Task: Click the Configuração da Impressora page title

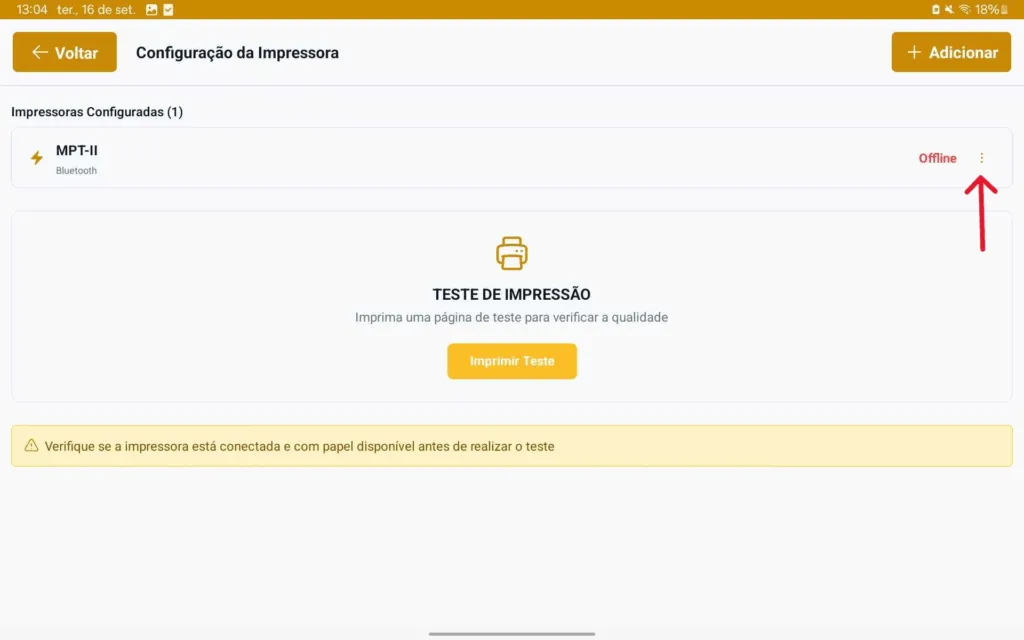Action: click(x=237, y=53)
